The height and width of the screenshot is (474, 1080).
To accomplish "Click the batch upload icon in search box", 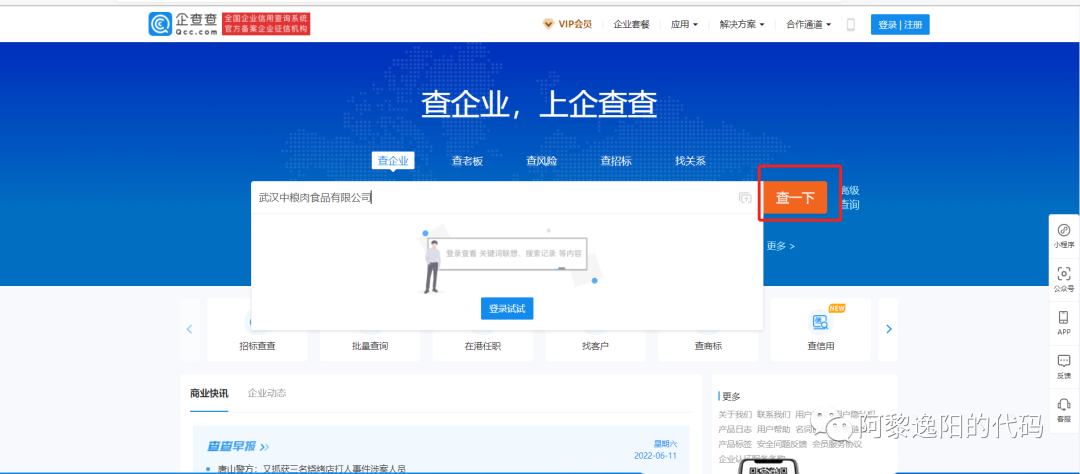I will [x=745, y=198].
